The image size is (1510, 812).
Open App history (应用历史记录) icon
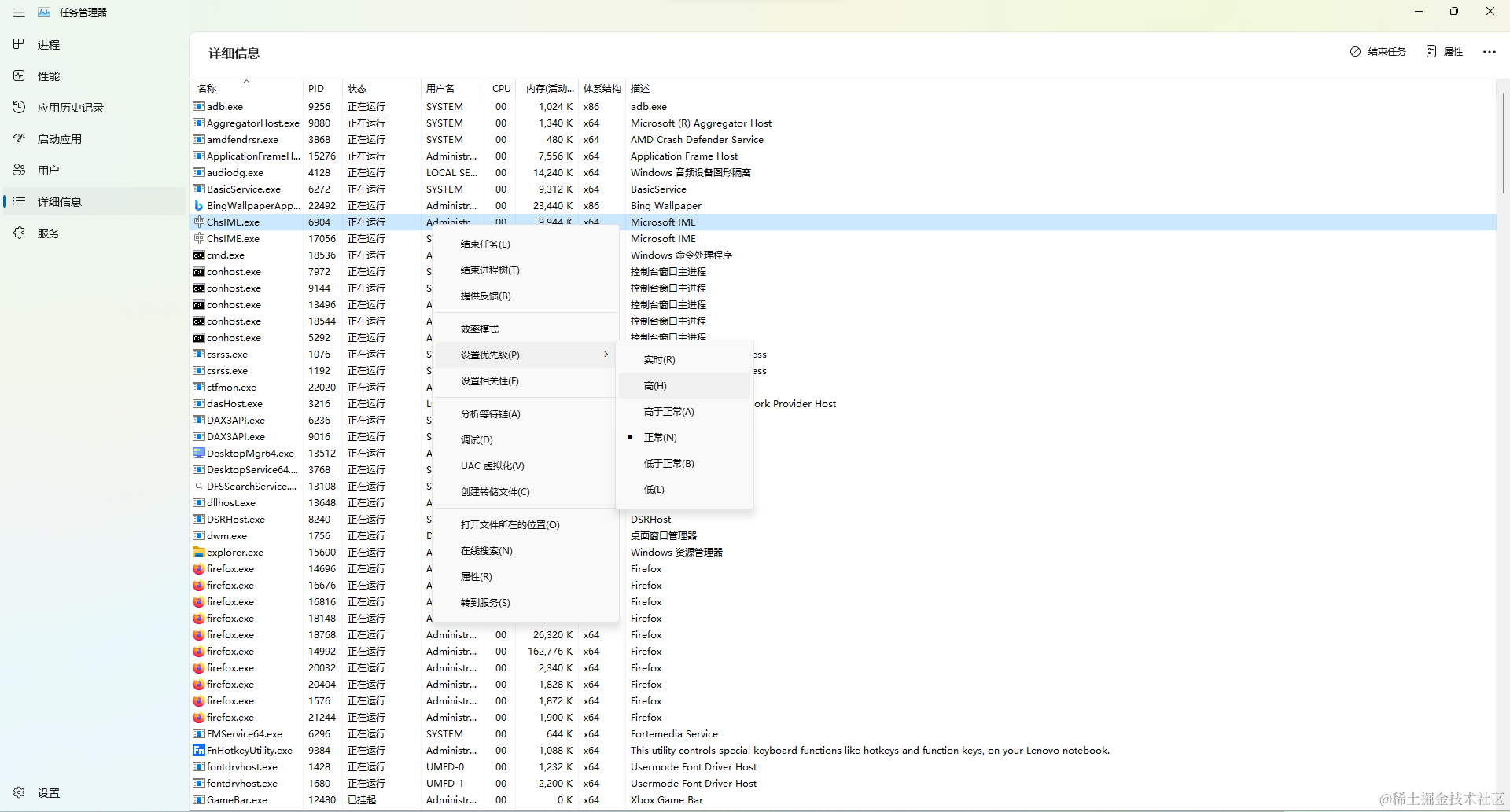click(19, 107)
